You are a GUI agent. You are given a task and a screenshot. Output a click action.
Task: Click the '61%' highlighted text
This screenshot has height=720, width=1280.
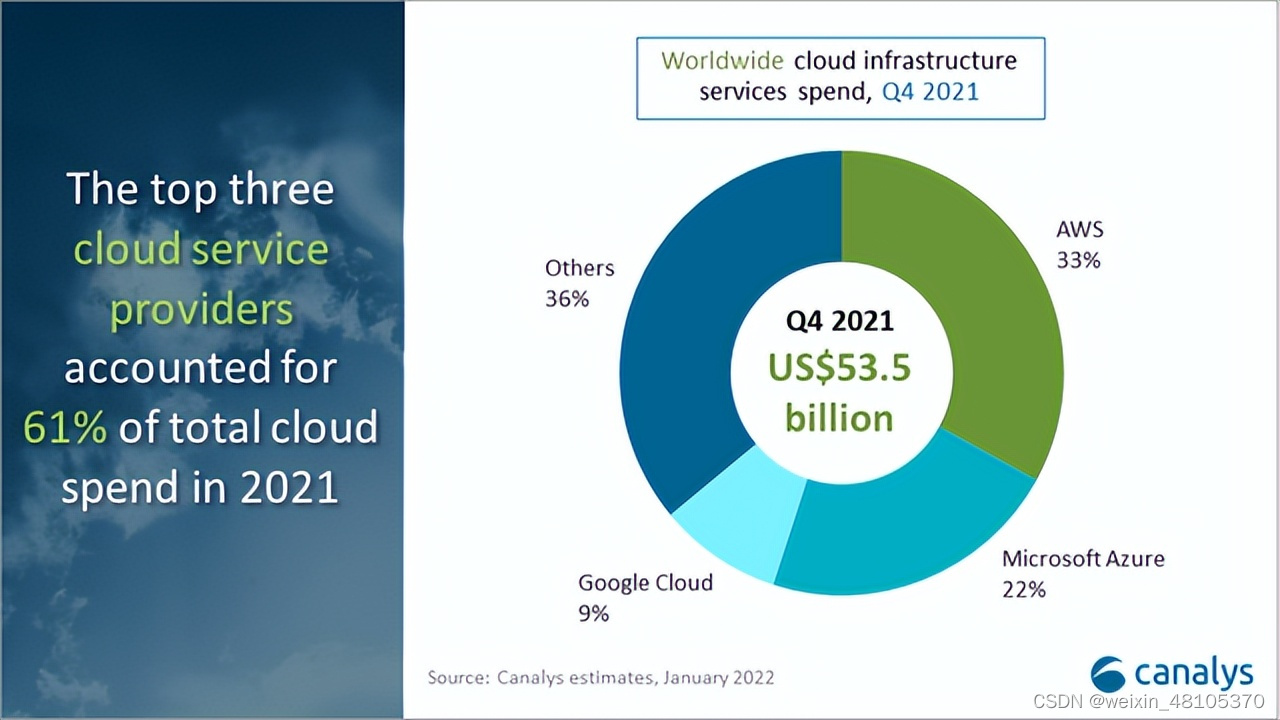64,428
